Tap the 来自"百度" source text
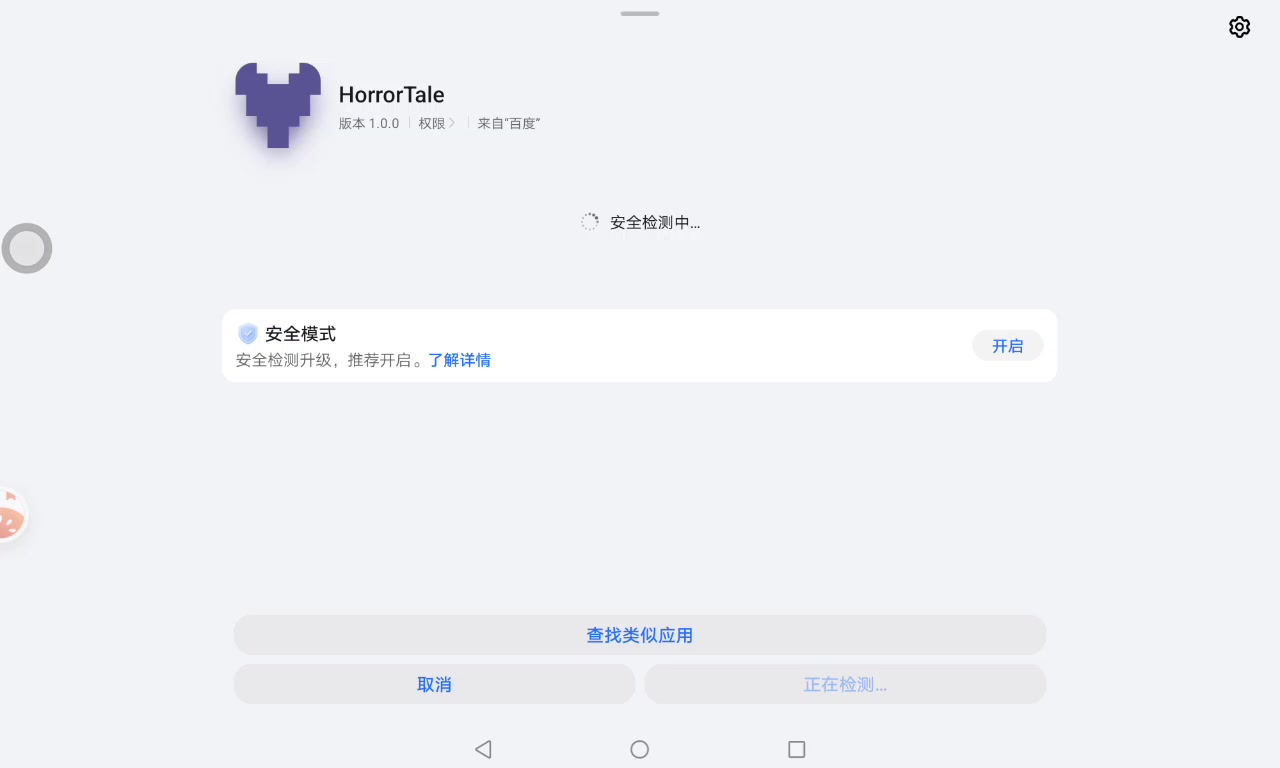 509,123
